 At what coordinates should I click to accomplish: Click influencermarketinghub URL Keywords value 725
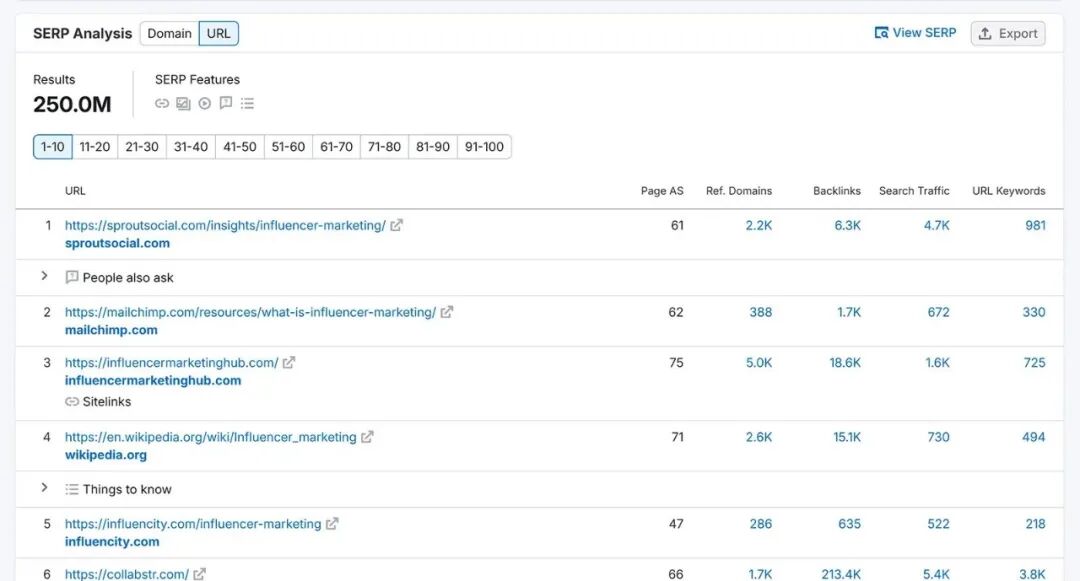click(1035, 362)
